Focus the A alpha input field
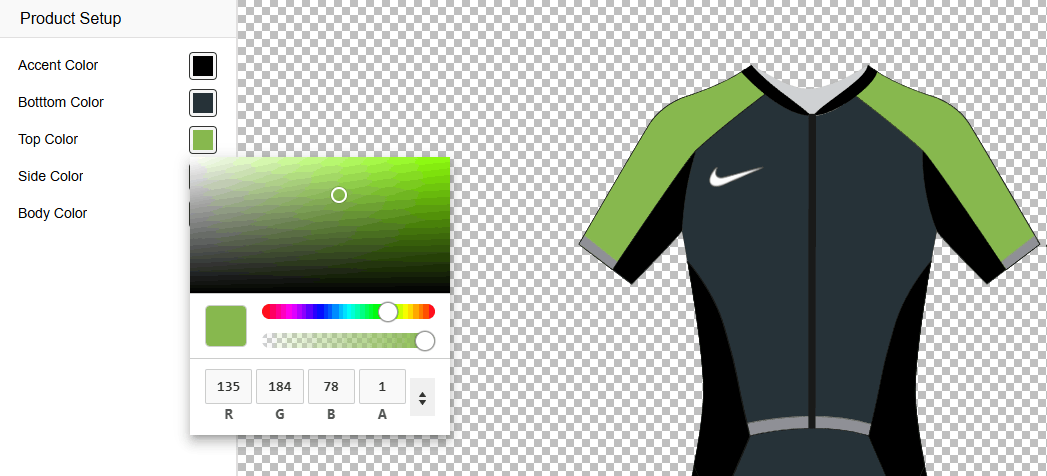This screenshot has height=476, width=1047. 382,387
